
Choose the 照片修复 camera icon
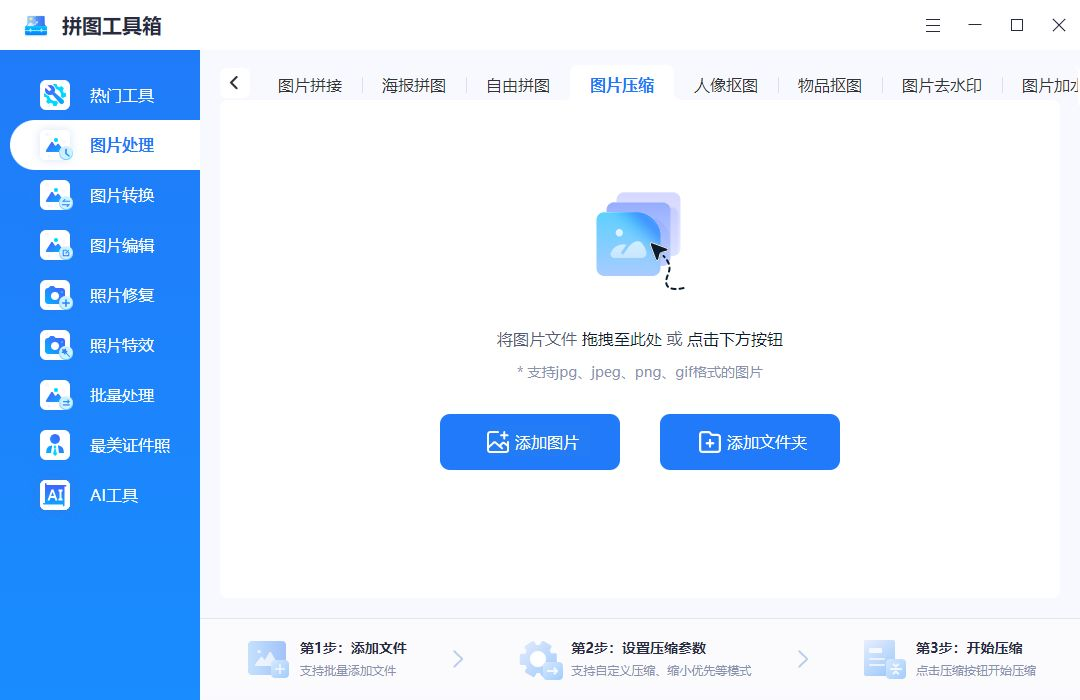55,296
